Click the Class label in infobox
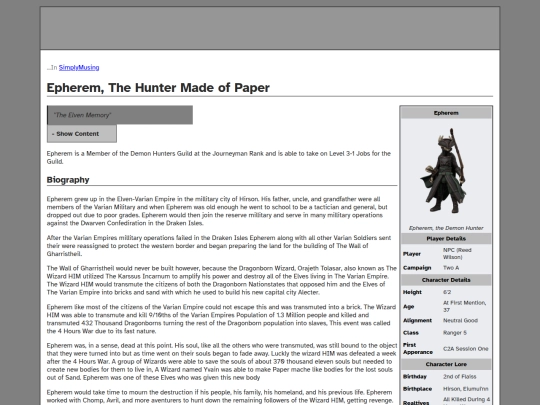Image resolution: width=540 pixels, height=405 pixels. click(411, 333)
